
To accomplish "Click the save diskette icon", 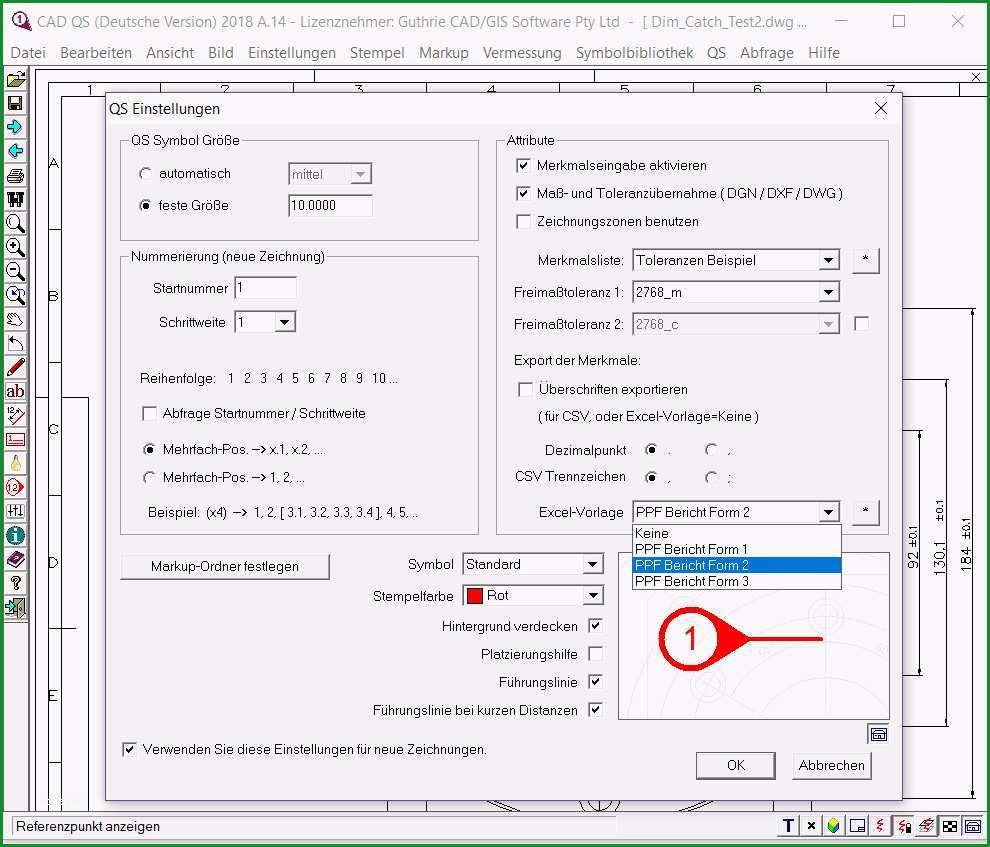I will (x=15, y=104).
